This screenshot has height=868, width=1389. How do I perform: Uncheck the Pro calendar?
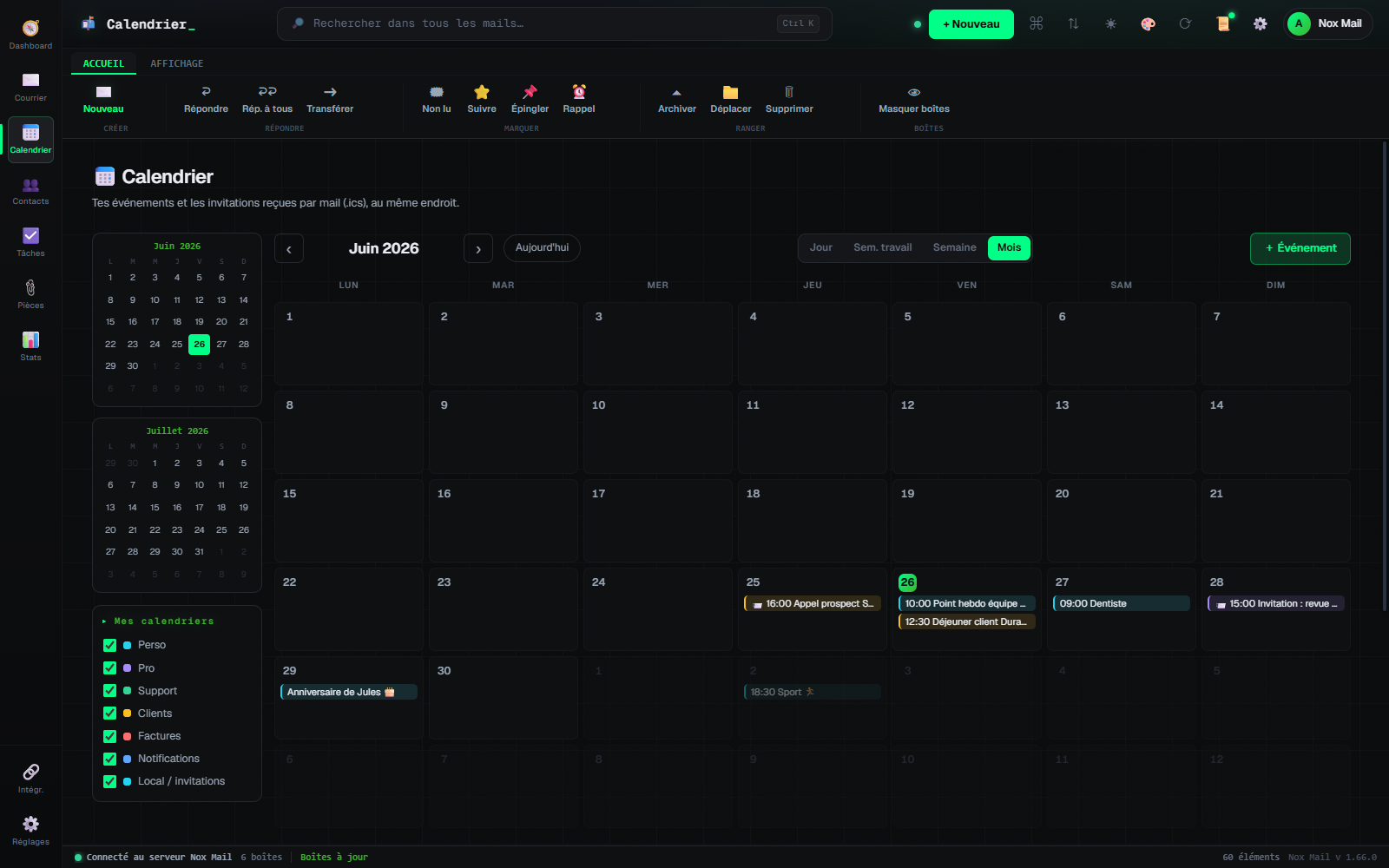[x=109, y=667]
